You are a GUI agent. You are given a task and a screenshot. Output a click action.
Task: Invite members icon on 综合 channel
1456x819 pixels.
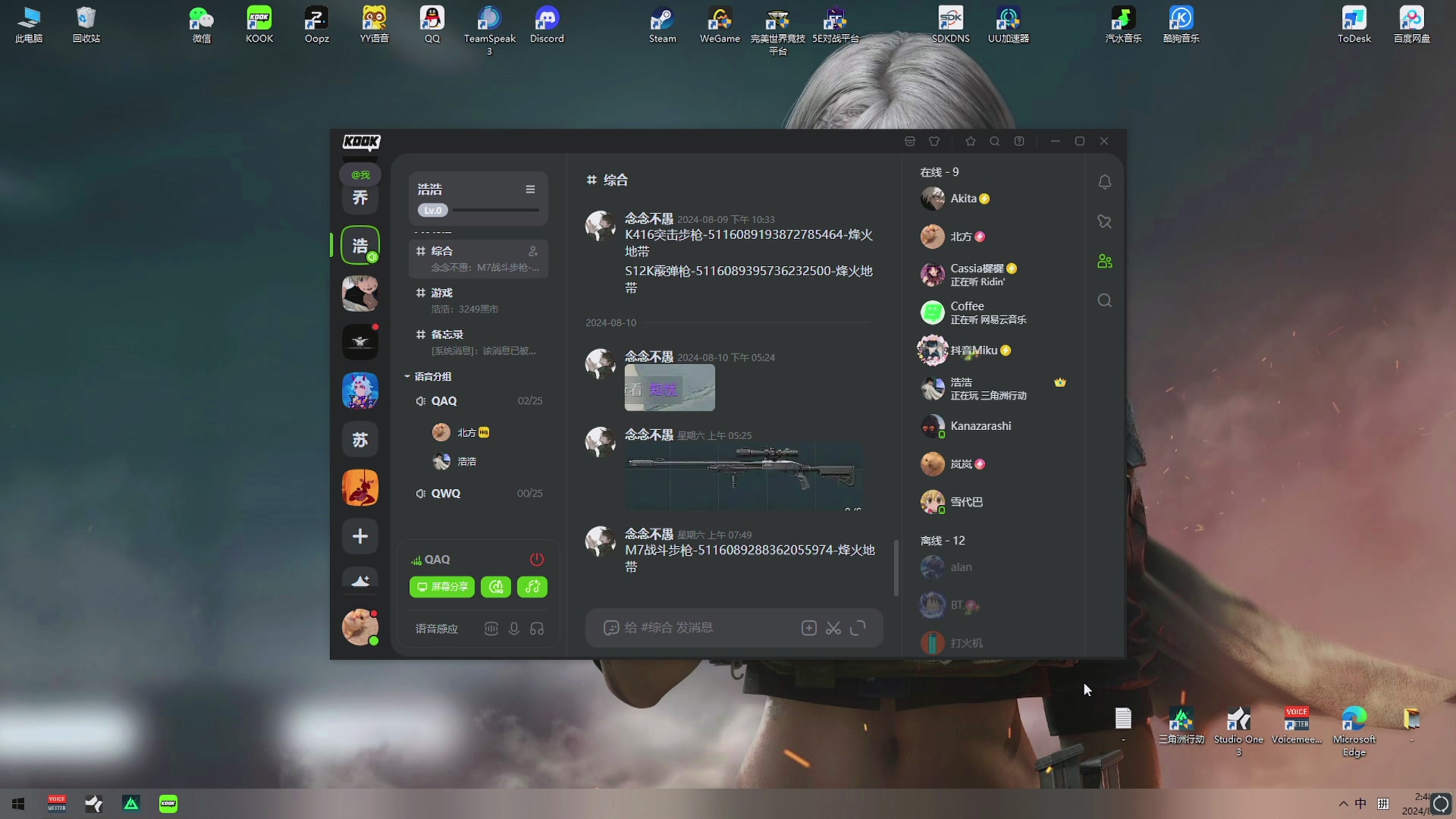pyautogui.click(x=533, y=251)
